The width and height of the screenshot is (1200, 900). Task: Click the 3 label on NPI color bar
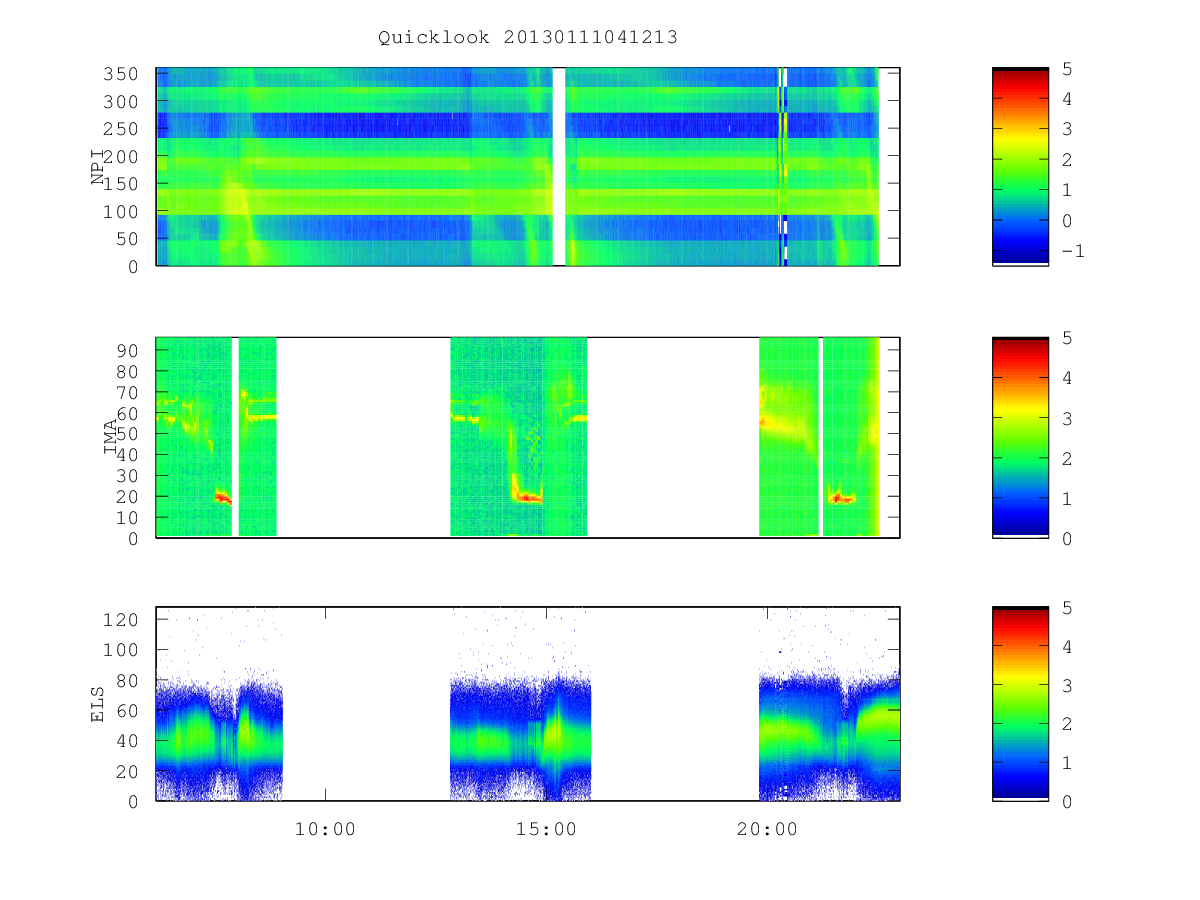[1066, 129]
